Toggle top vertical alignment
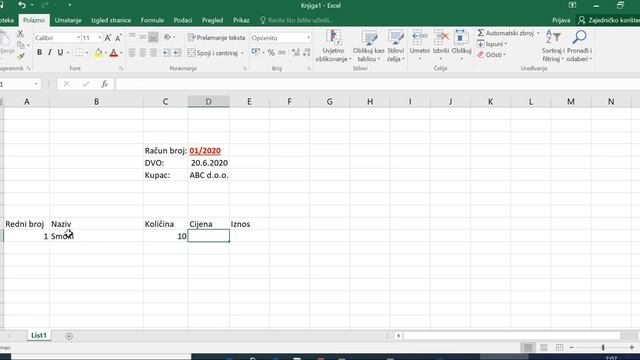This screenshot has width=640, height=360. click(x=132, y=37)
